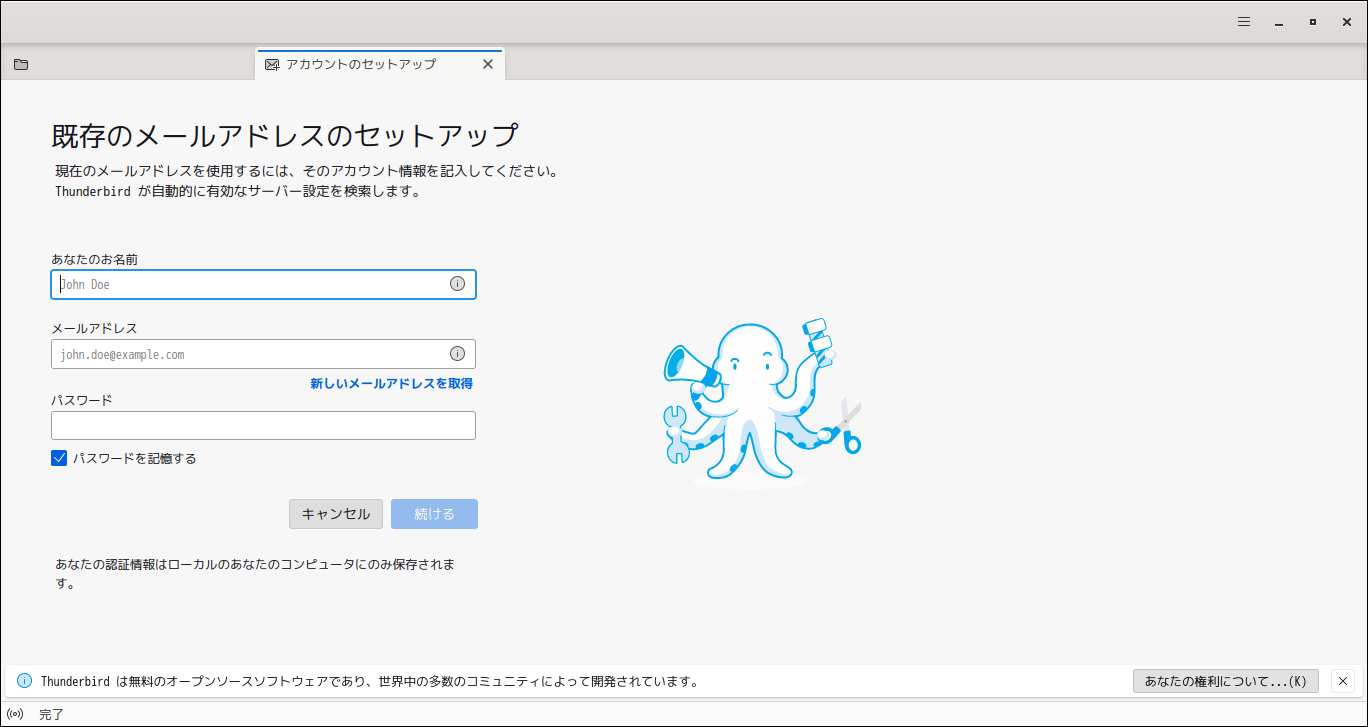1368x727 pixels.
Task: Open あなたの権利について button
Action: [1226, 681]
